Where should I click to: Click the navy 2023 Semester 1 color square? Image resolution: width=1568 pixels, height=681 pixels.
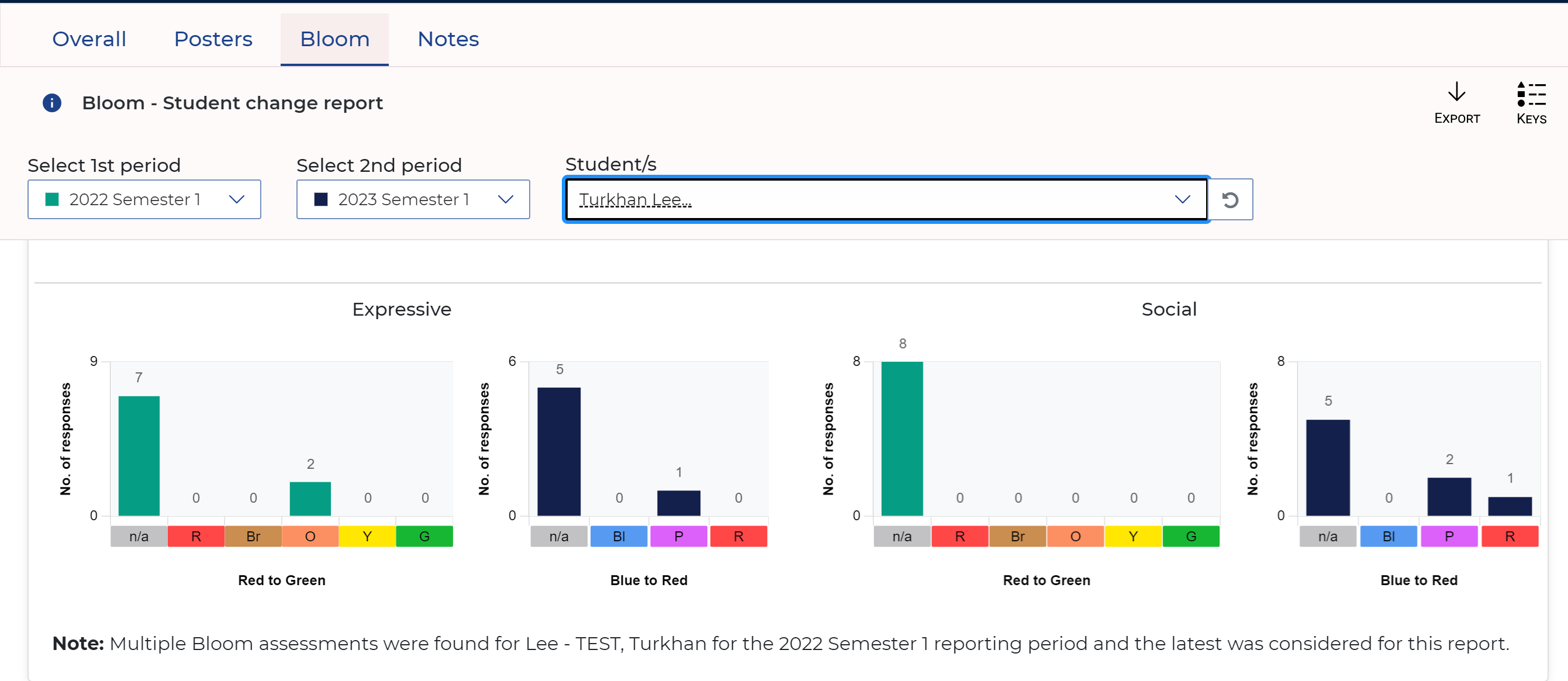321,199
